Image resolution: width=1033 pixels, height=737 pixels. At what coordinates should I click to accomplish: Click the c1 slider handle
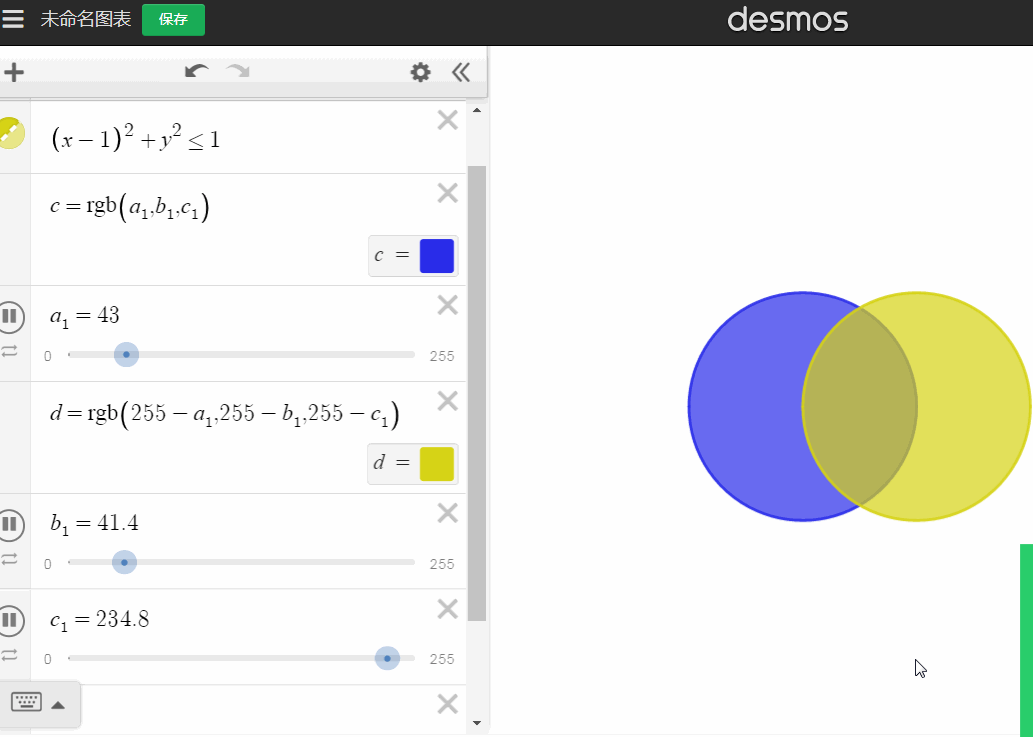pos(387,658)
